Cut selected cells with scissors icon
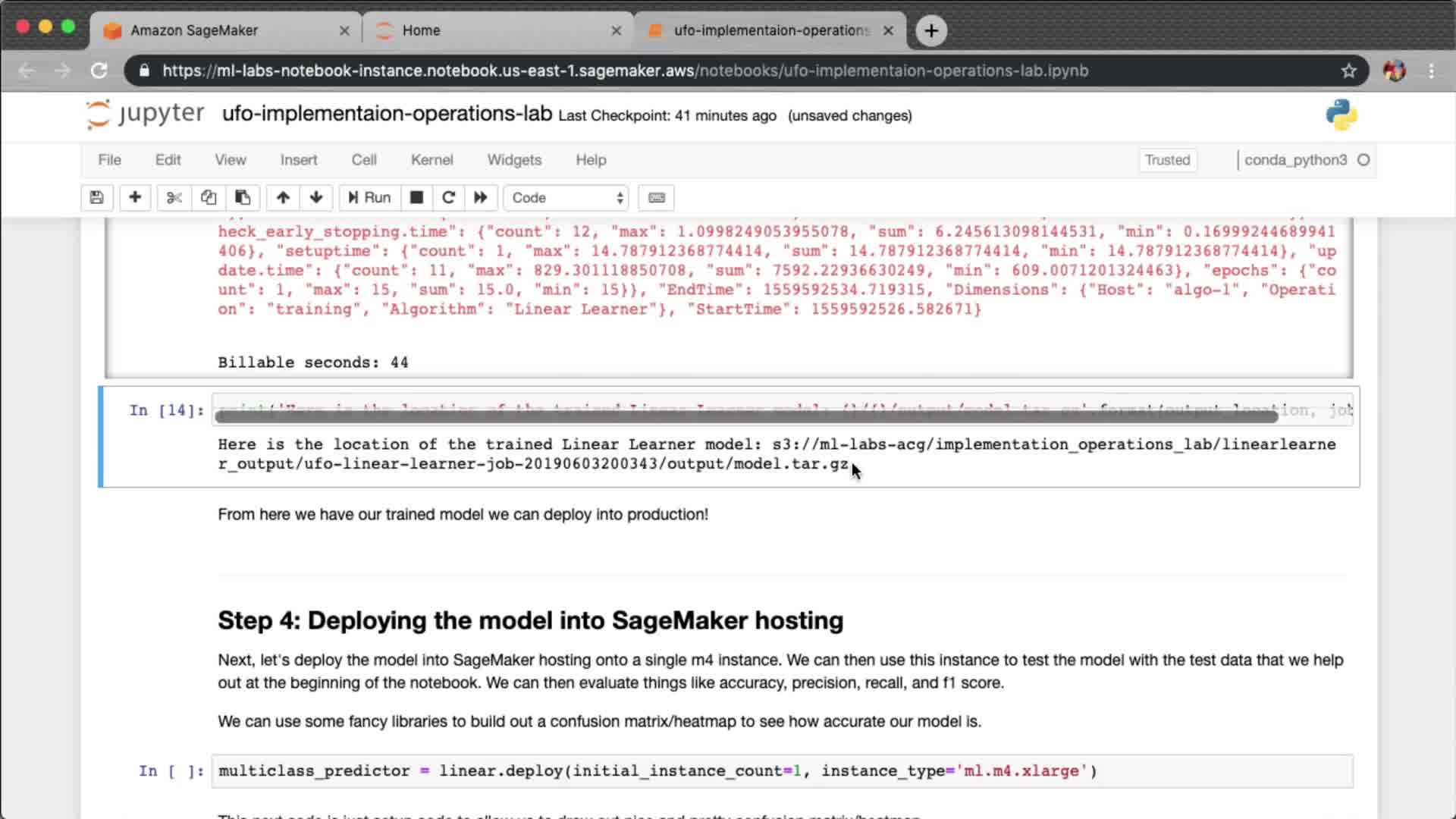This screenshot has width=1456, height=819. [174, 198]
